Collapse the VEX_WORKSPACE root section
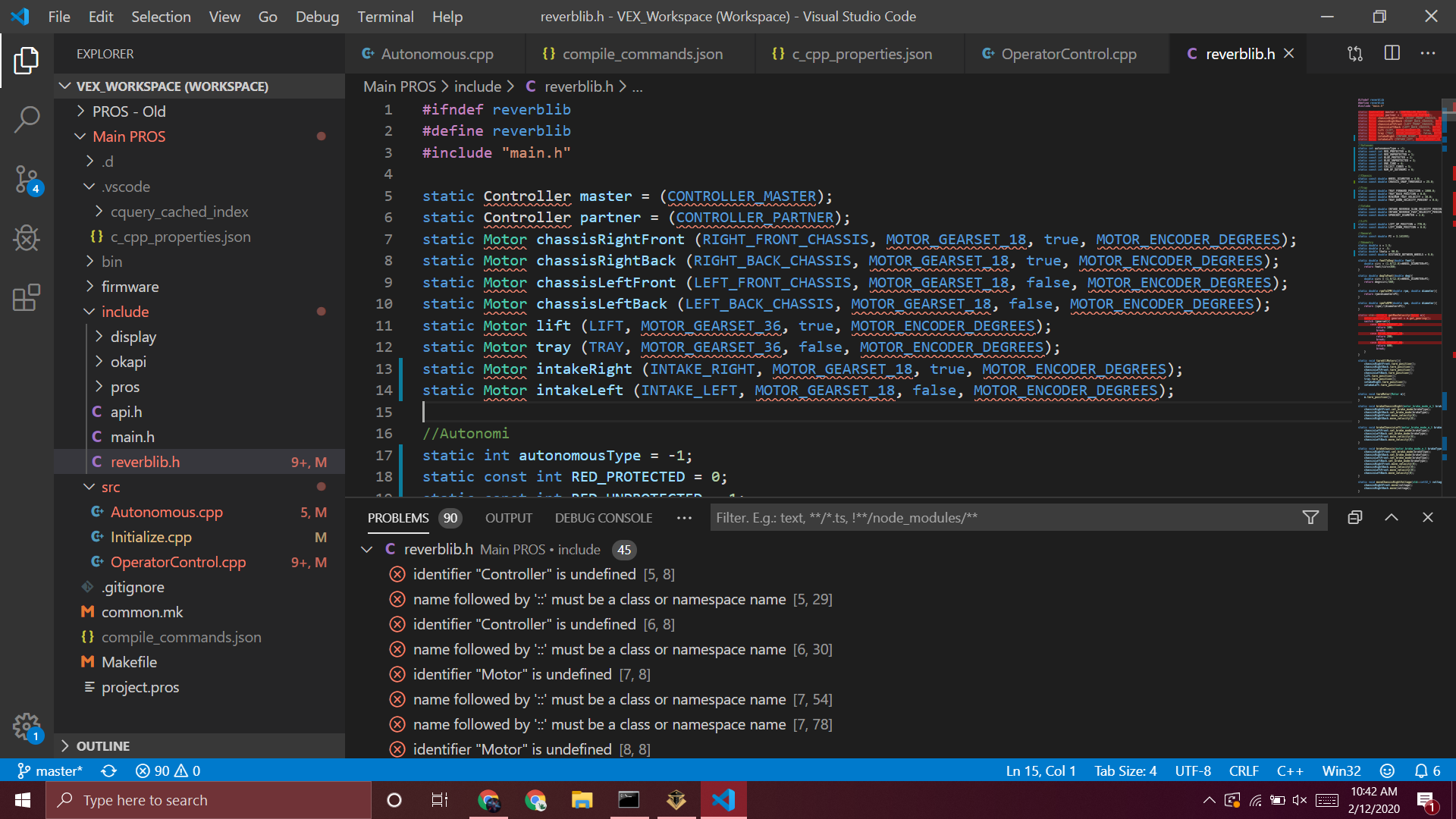 pos(65,86)
